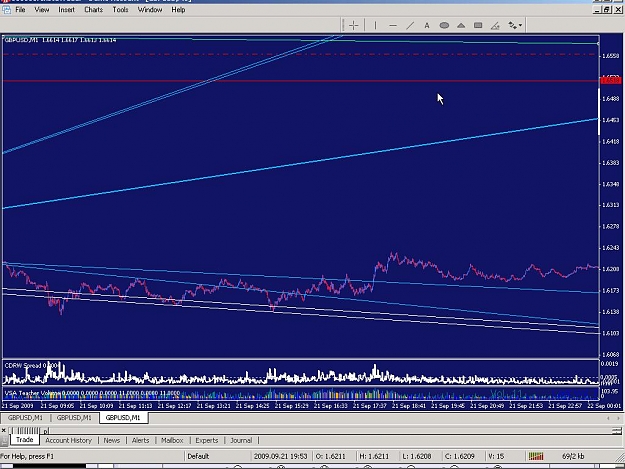Switch to the Trade terminal tab
Screen dimensions: 625x469
point(24,440)
